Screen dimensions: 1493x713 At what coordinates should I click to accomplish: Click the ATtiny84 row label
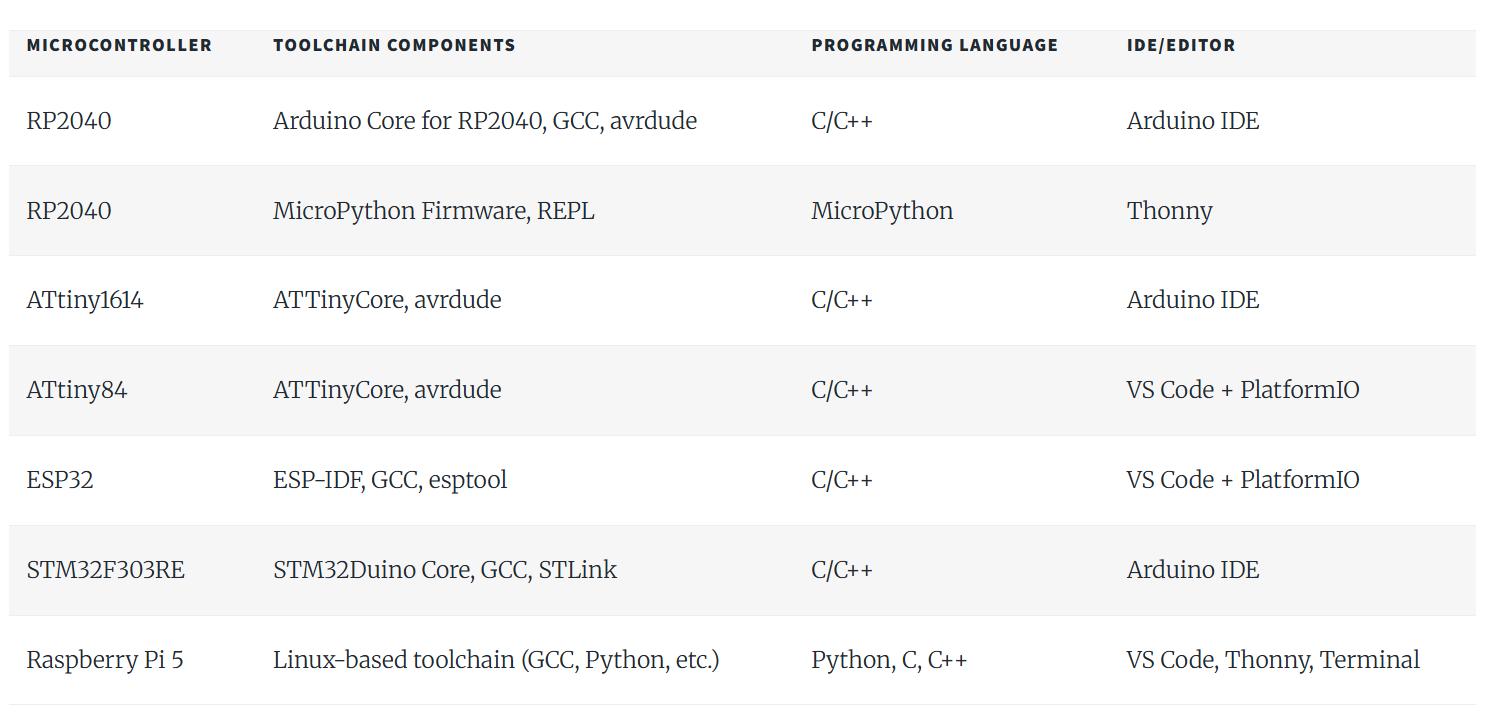click(x=77, y=390)
